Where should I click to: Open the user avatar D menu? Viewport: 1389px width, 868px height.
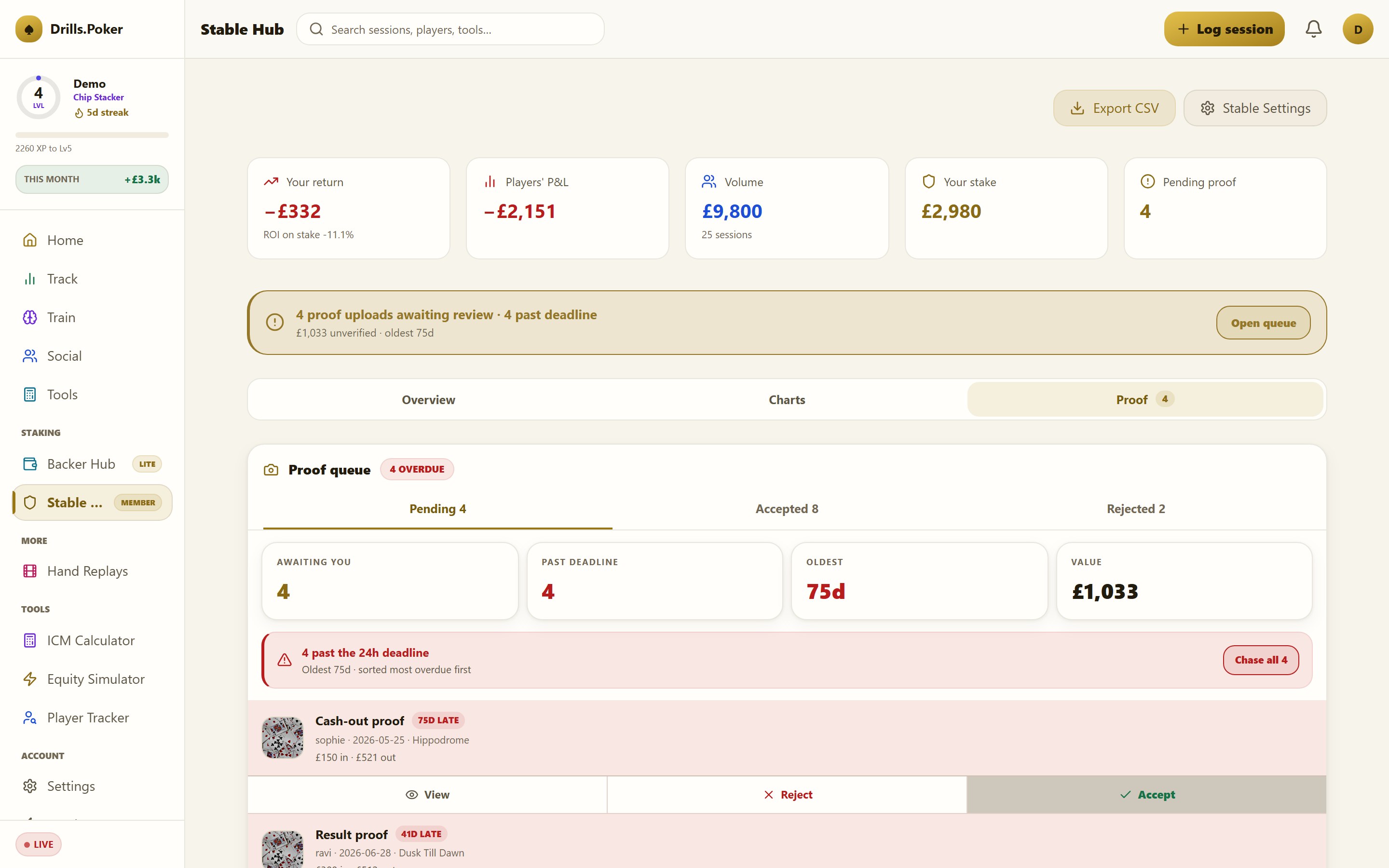1358,29
